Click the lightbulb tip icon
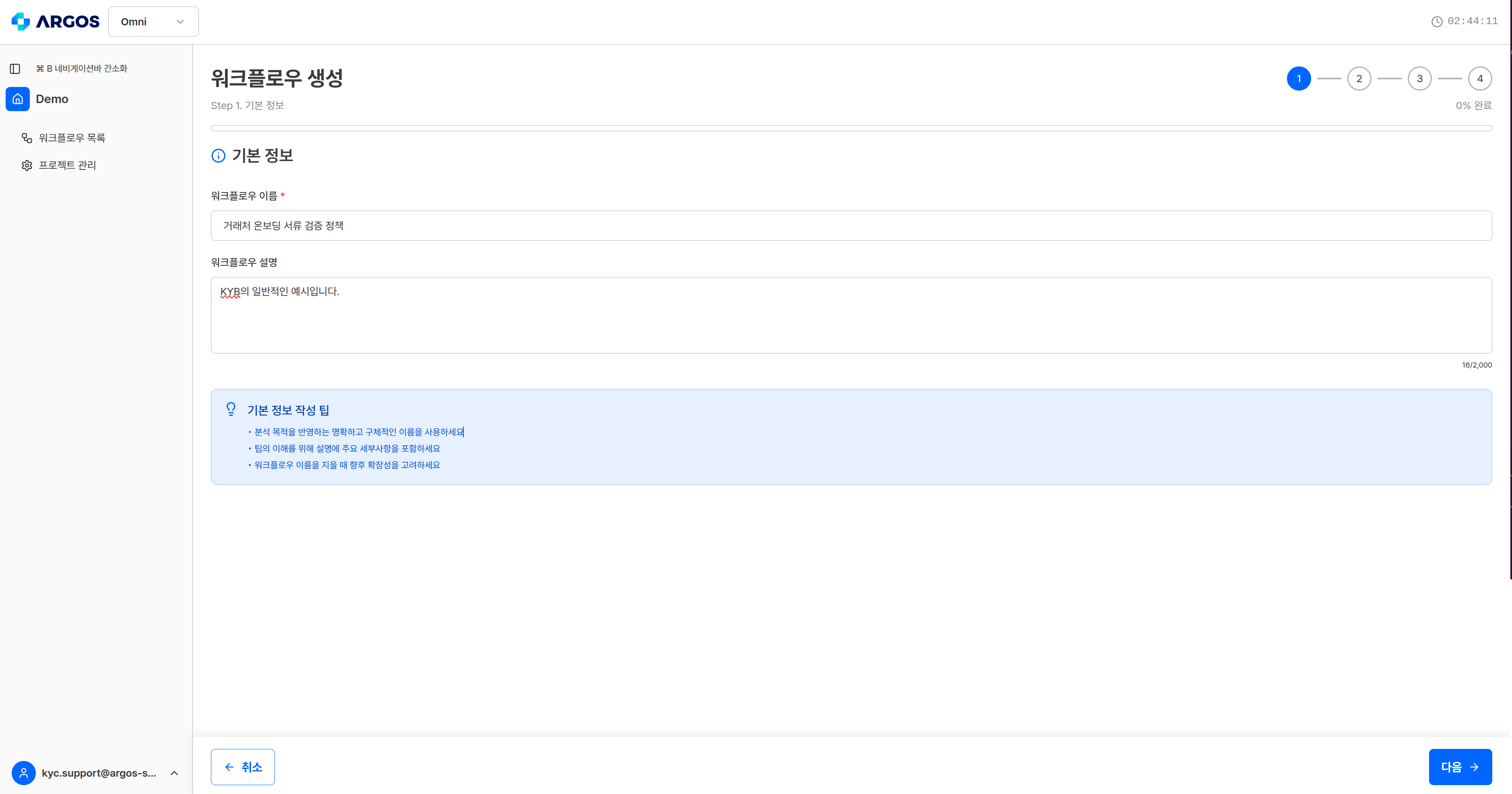 (x=231, y=409)
